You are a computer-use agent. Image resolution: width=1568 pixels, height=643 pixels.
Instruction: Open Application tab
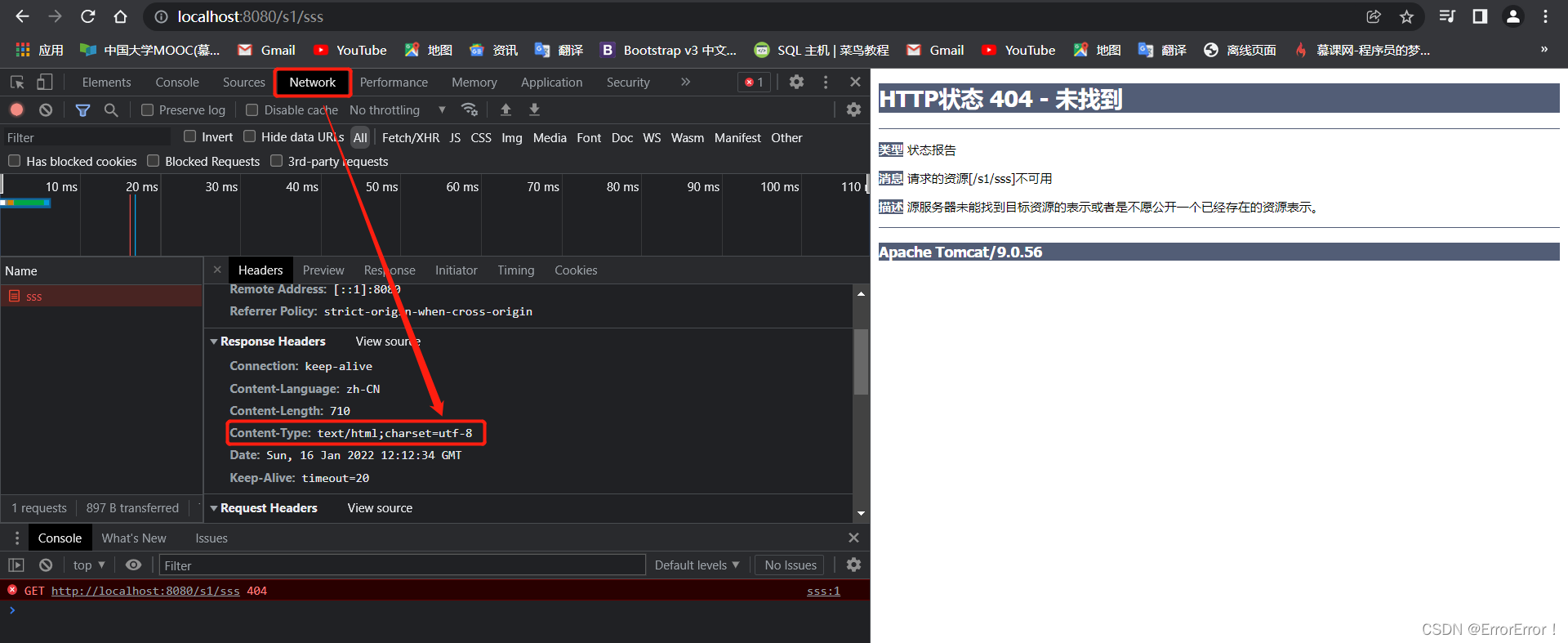click(552, 82)
